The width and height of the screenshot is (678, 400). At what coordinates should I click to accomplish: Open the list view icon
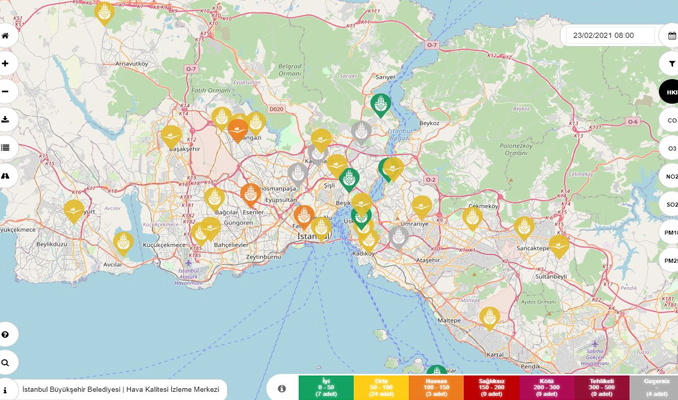6,148
